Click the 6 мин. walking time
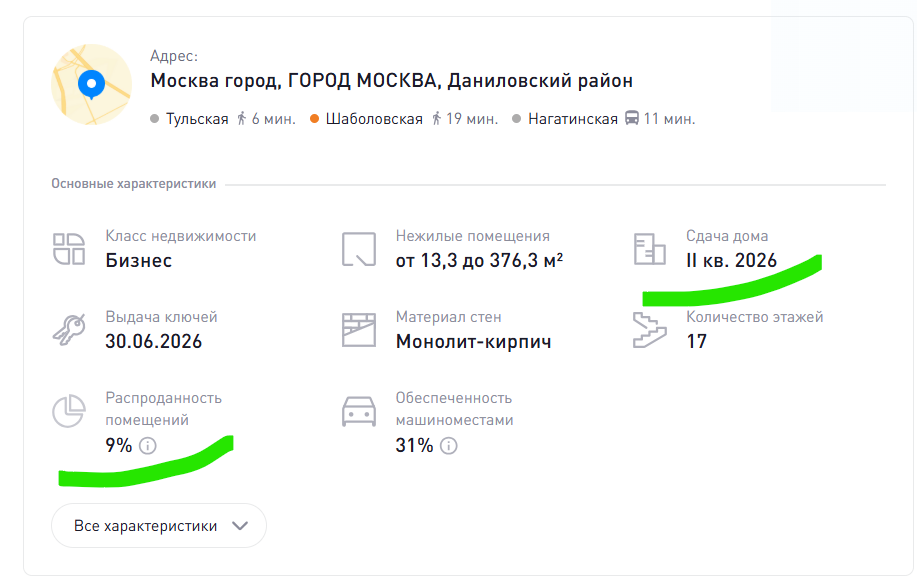 click(274, 119)
